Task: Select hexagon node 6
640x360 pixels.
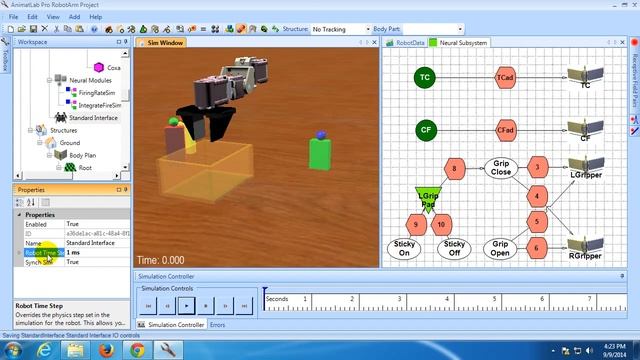Action: (536, 248)
